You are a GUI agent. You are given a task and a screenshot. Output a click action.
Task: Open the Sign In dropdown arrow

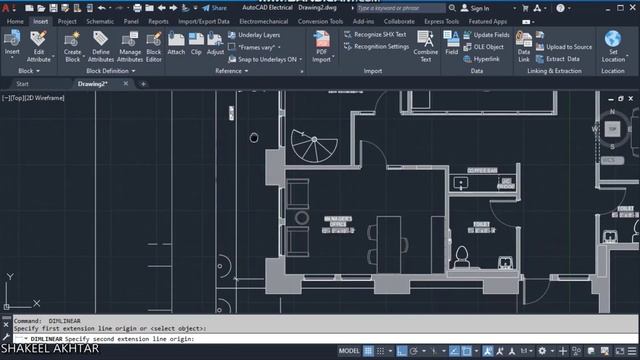pyautogui.click(x=514, y=8)
